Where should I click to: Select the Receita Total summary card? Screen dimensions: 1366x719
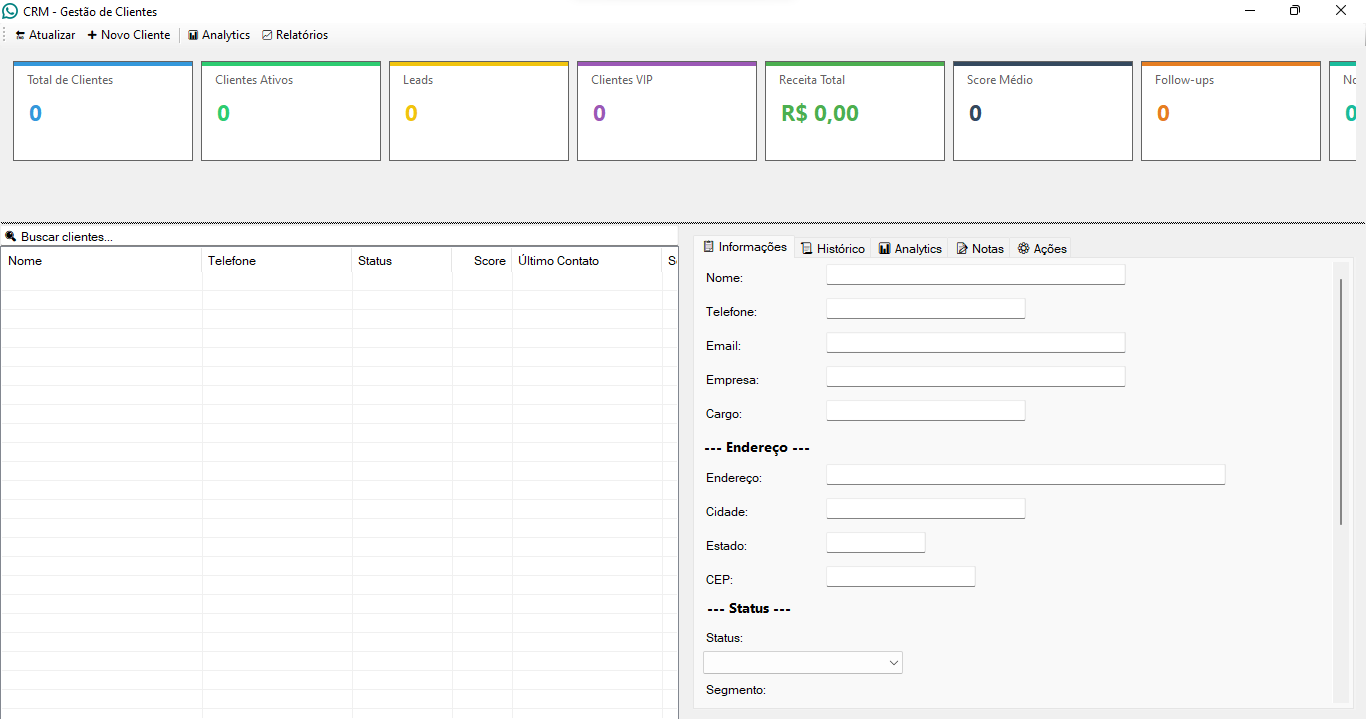(854, 111)
